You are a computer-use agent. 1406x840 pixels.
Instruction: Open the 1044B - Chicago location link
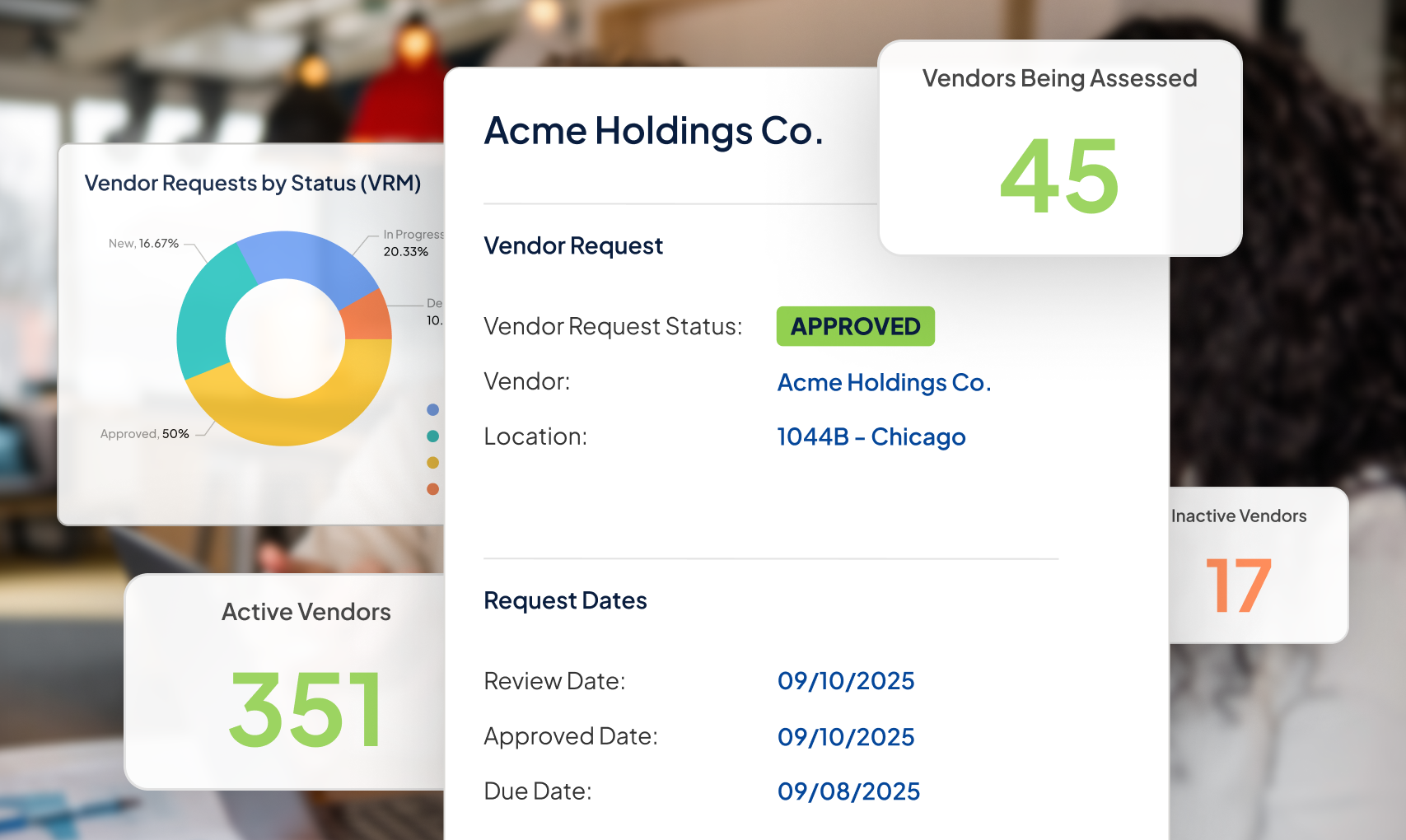pos(871,436)
